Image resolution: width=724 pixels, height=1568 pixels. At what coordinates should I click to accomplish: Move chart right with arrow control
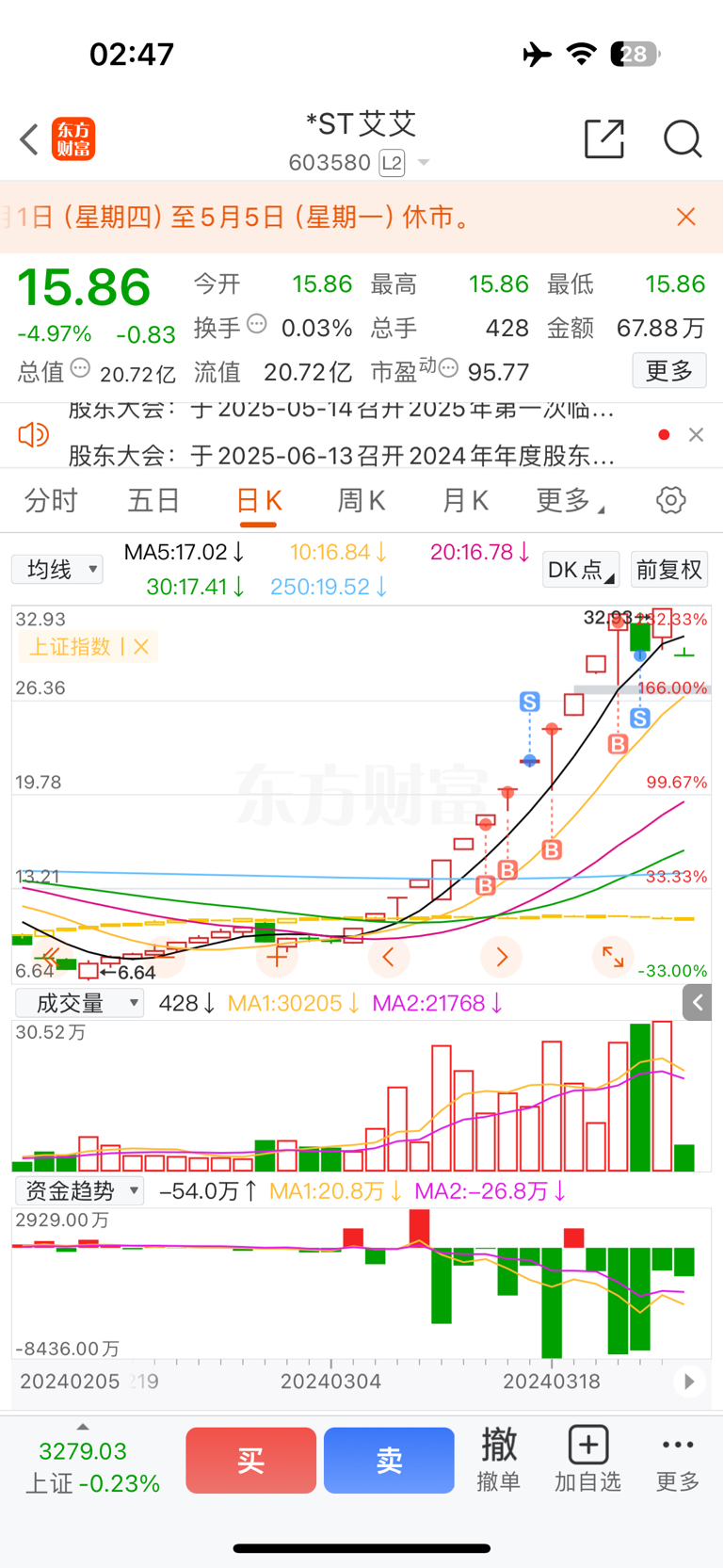point(501,958)
